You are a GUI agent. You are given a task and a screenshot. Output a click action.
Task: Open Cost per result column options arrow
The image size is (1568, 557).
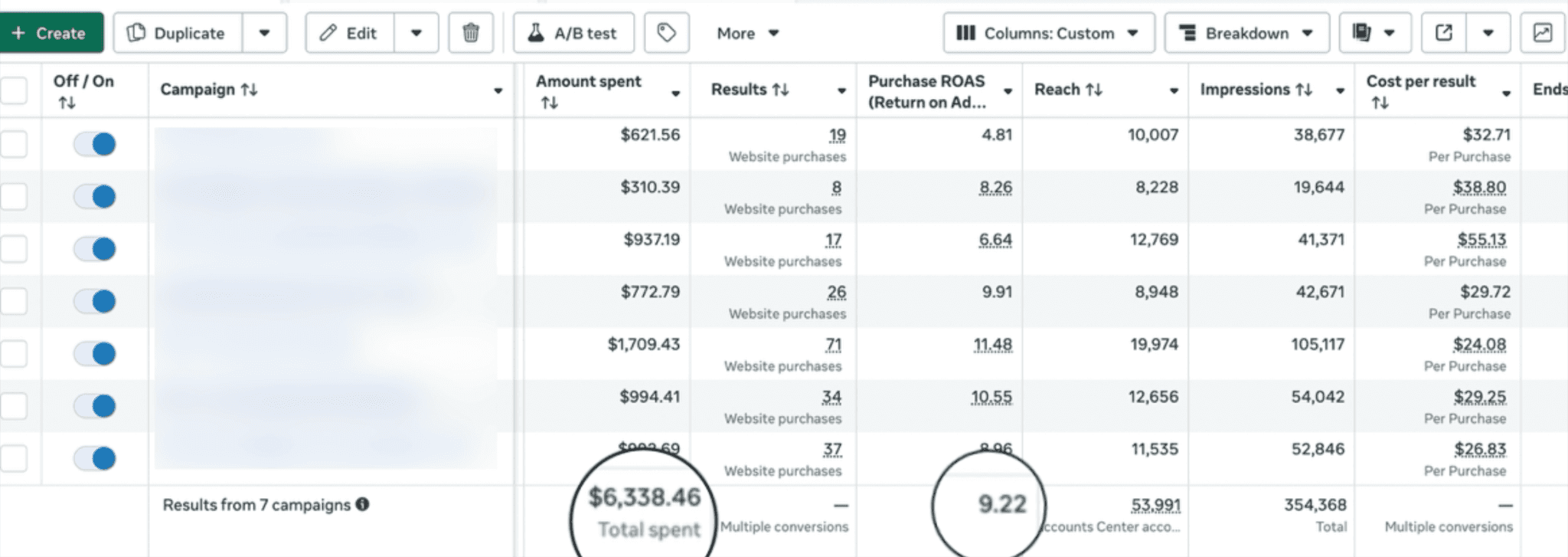point(1507,93)
